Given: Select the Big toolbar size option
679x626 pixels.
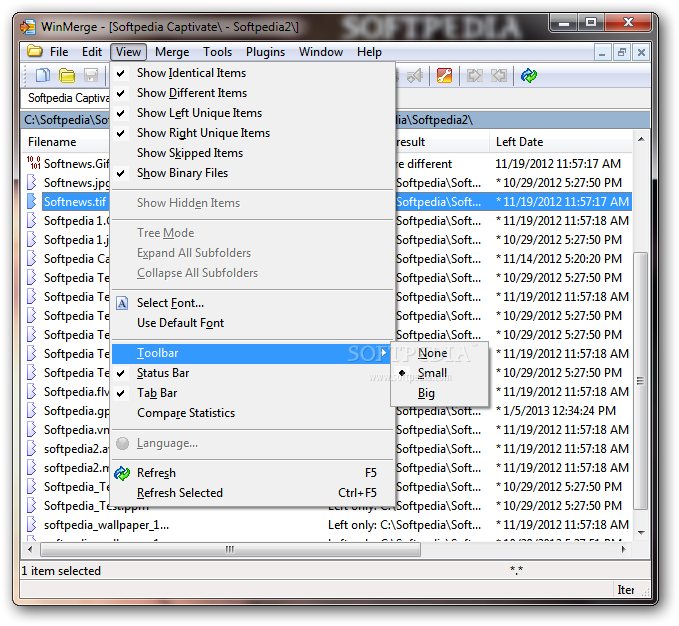Looking at the screenshot, I should (440, 393).
